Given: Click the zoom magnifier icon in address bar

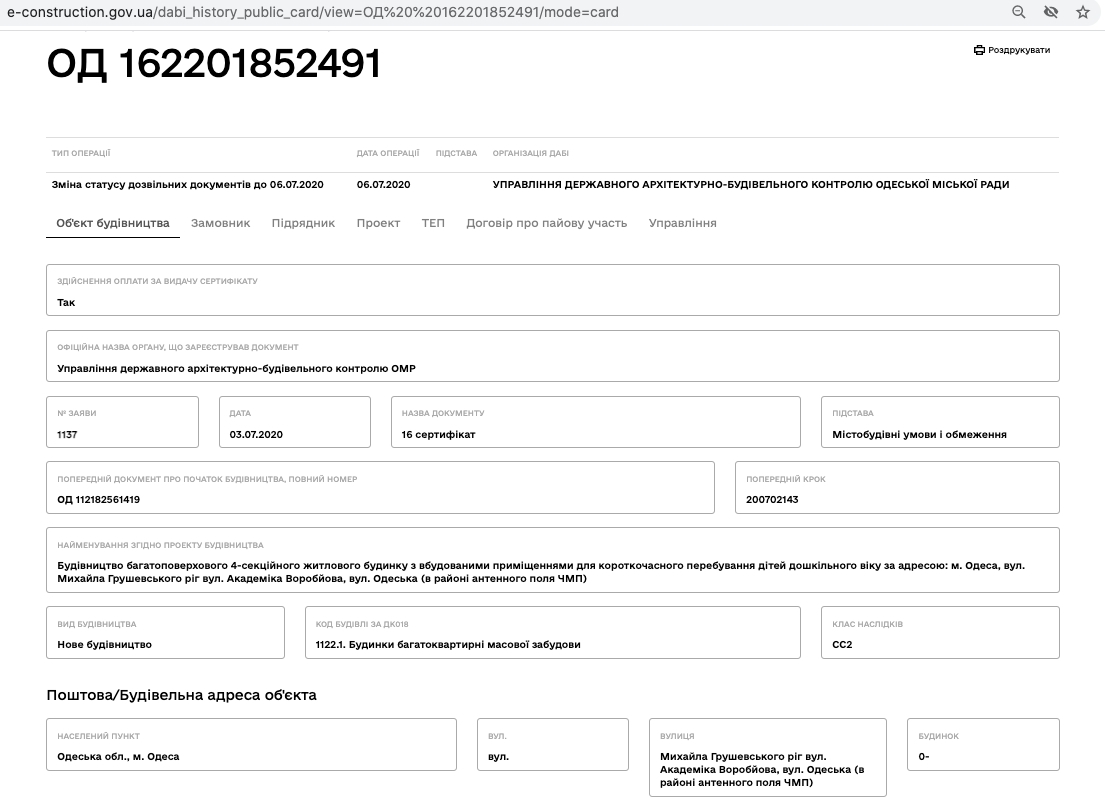Looking at the screenshot, I should 1018,12.
